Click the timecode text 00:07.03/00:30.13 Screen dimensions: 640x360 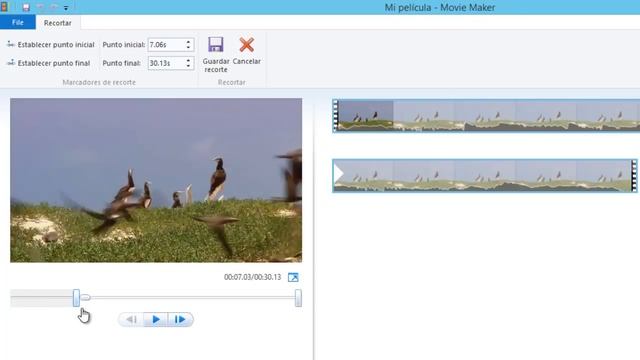[252, 277]
